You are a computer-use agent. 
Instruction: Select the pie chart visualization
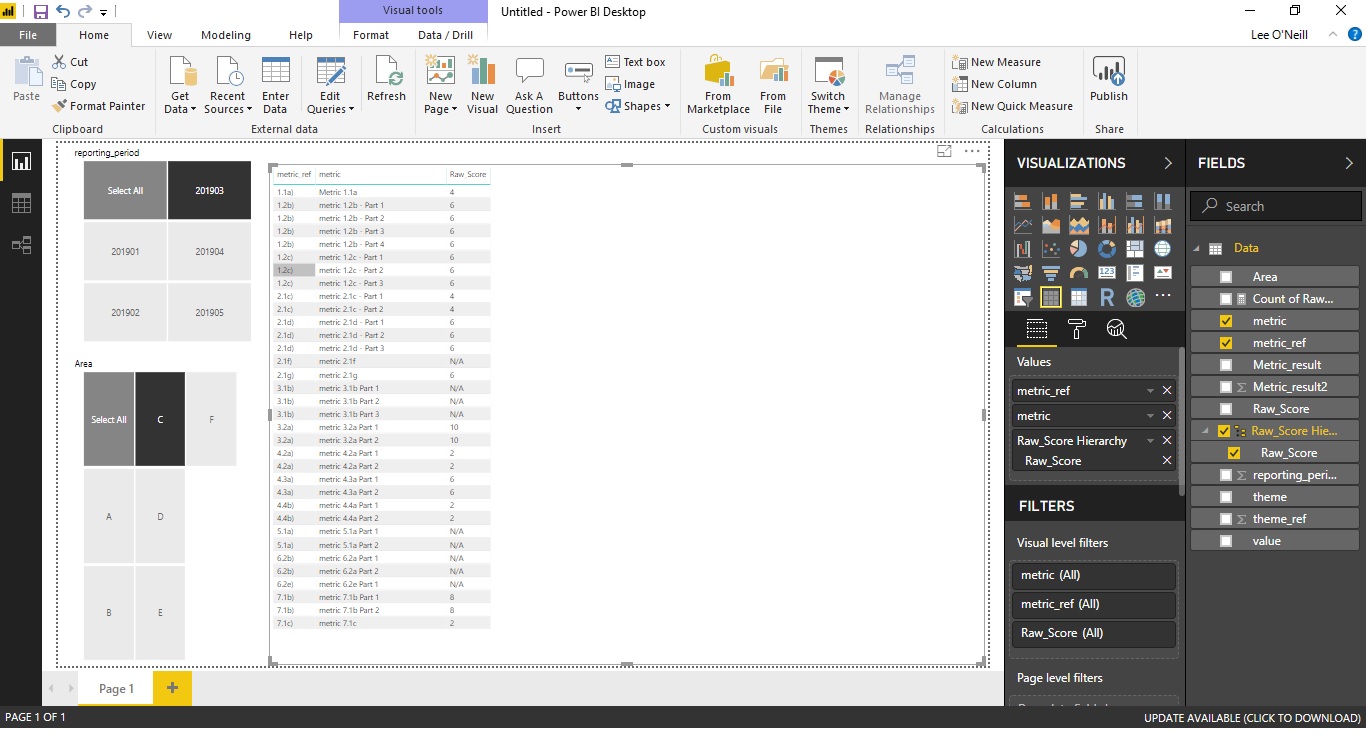(1078, 249)
